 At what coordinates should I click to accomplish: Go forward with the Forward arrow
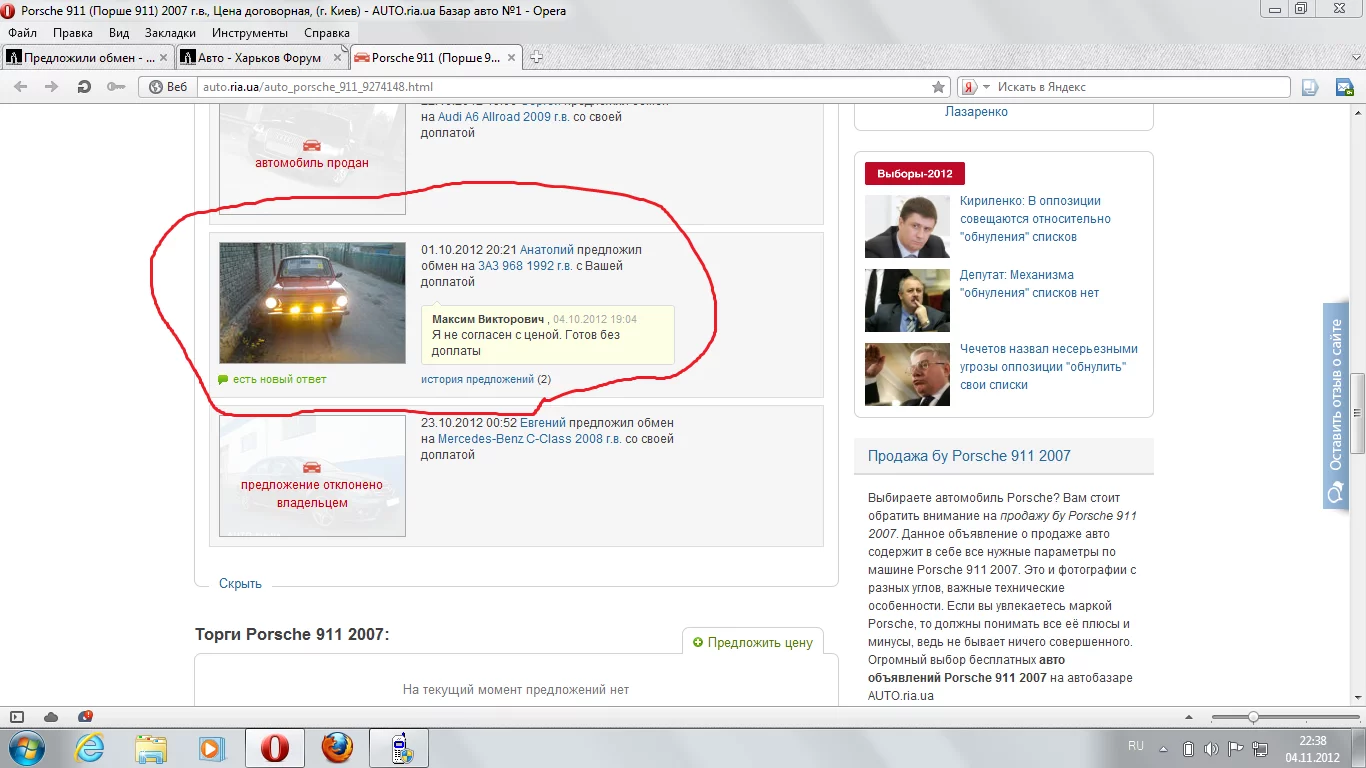click(52, 87)
